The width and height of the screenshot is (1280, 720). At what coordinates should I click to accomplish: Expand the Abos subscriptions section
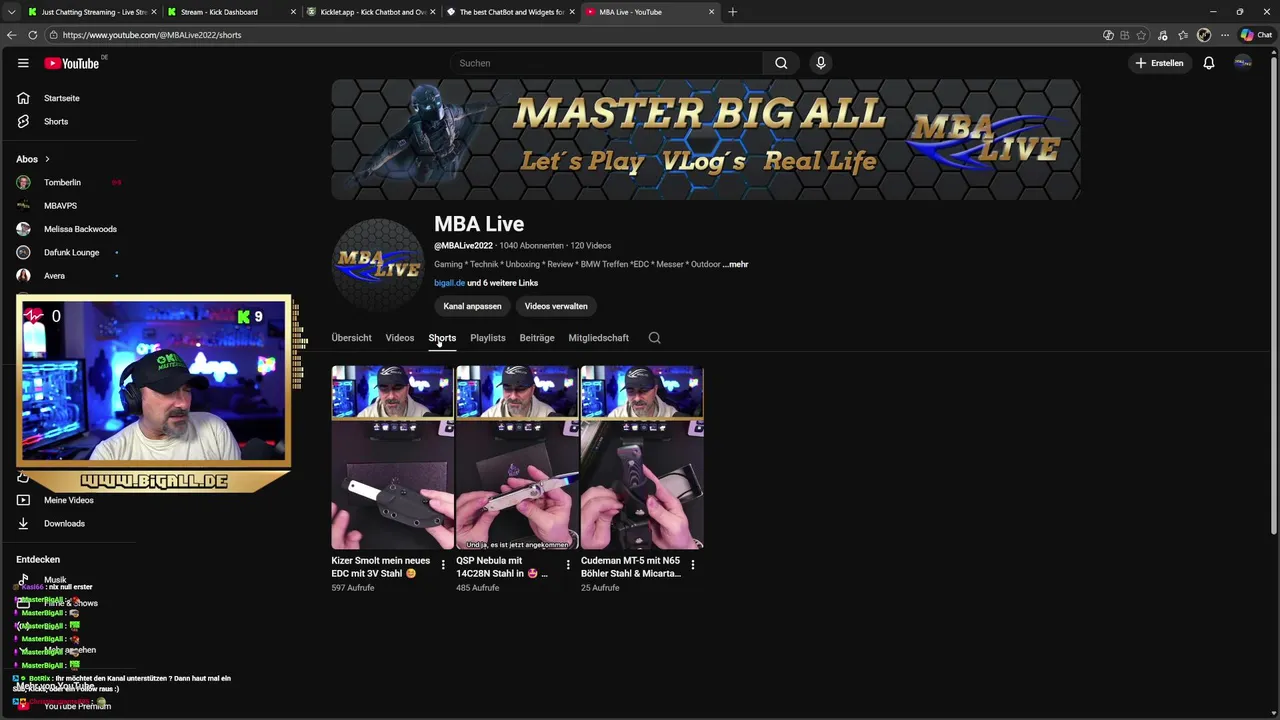point(33,159)
